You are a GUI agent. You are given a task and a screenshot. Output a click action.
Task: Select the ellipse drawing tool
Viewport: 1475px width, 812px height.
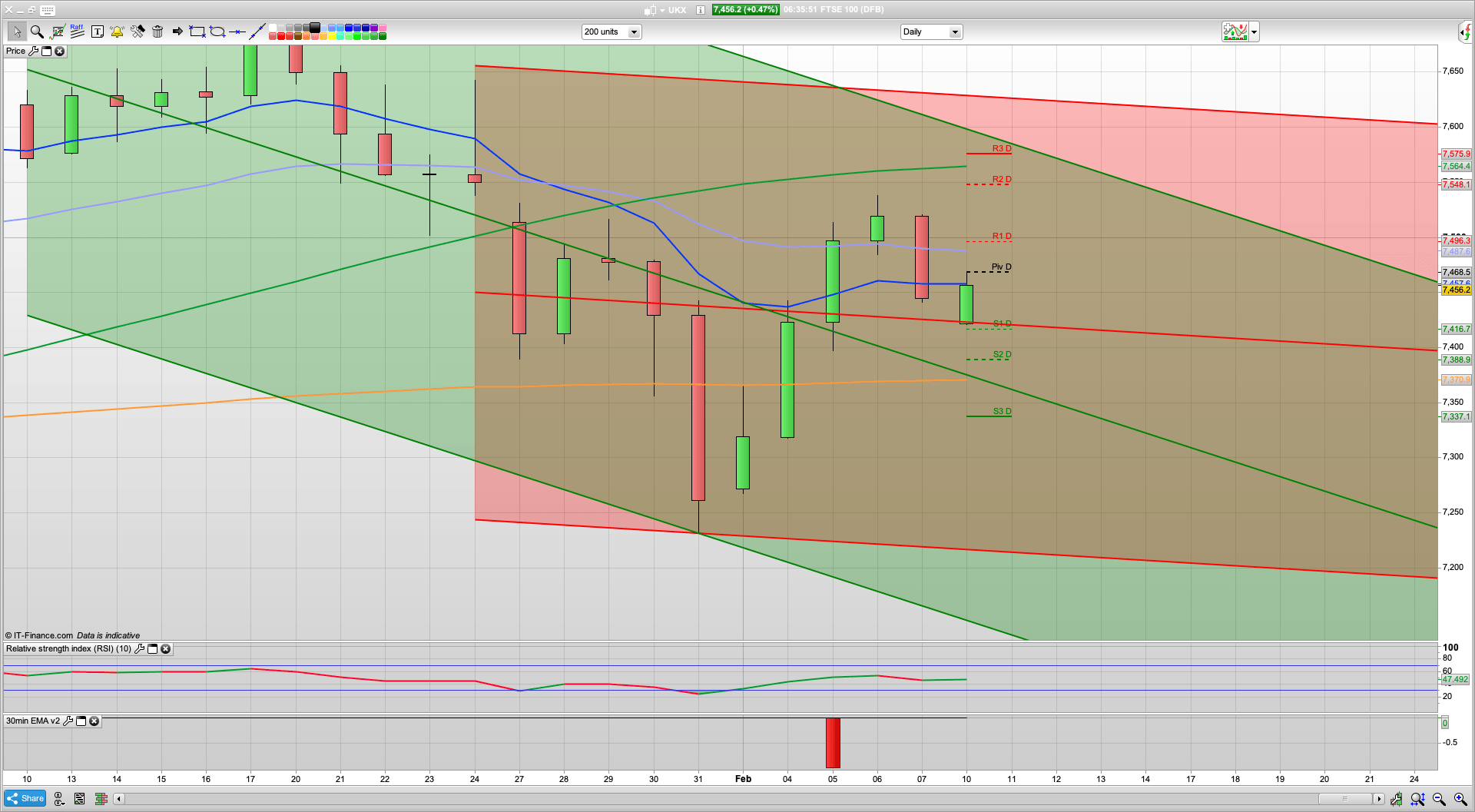217,31
